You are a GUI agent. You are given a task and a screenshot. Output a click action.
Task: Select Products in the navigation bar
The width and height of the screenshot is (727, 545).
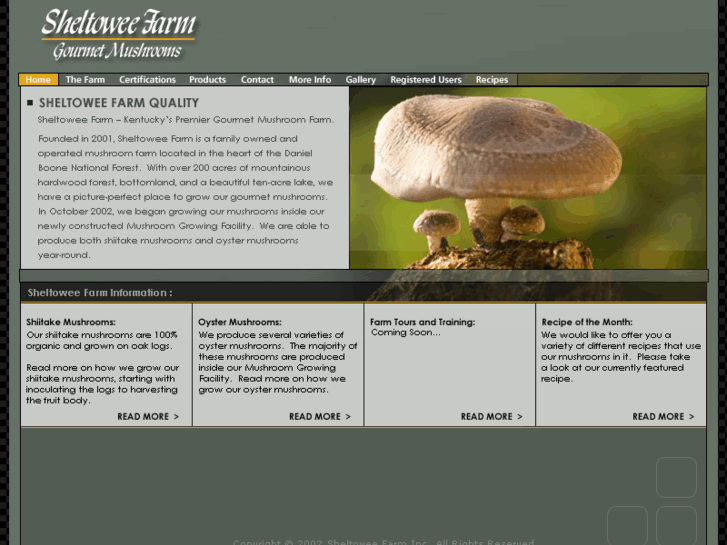208,80
